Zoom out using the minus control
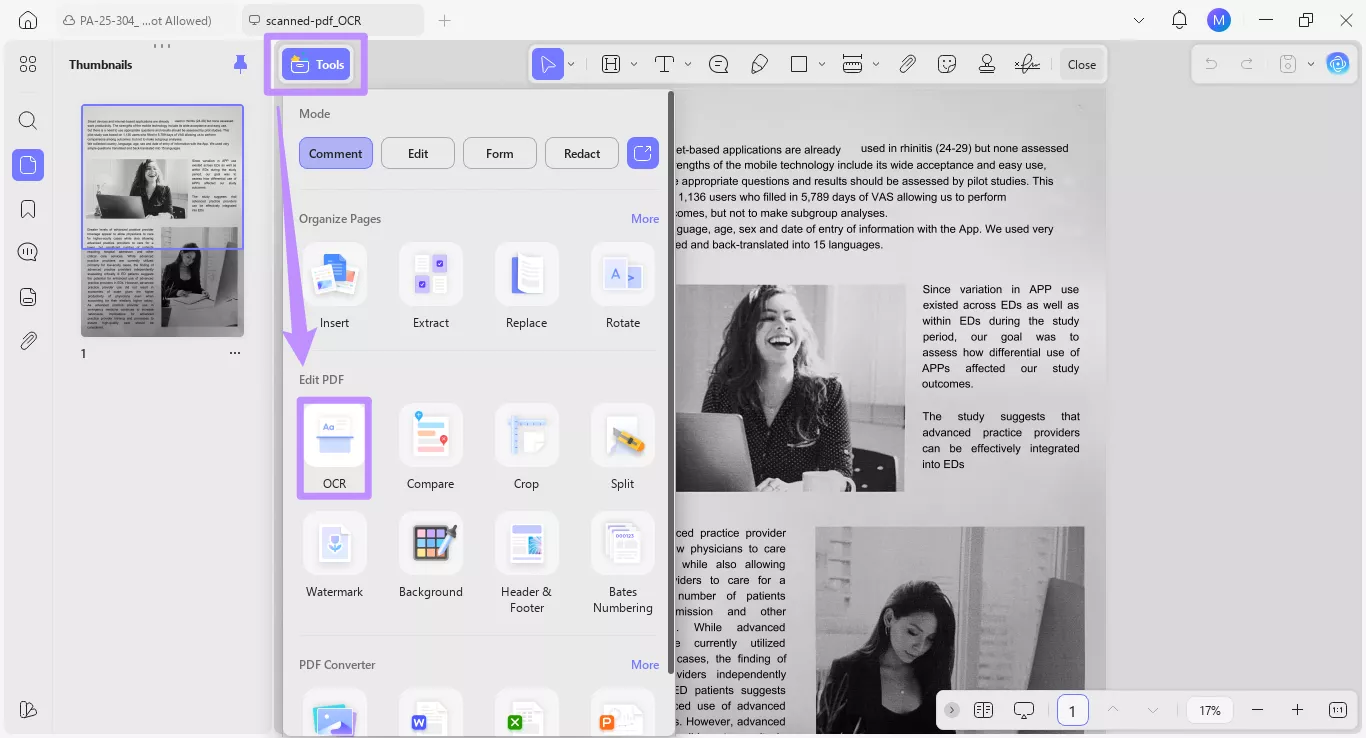Image resolution: width=1366 pixels, height=738 pixels. pos(1257,710)
